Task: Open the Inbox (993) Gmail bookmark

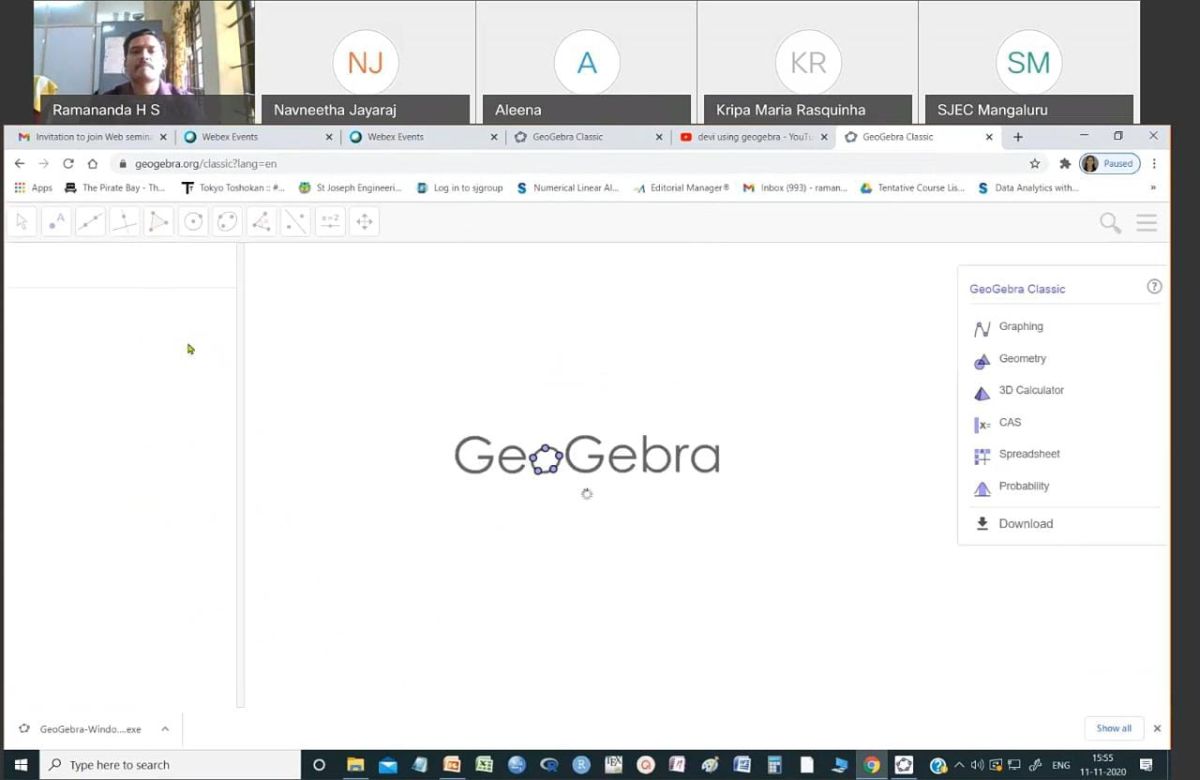Action: [796, 188]
